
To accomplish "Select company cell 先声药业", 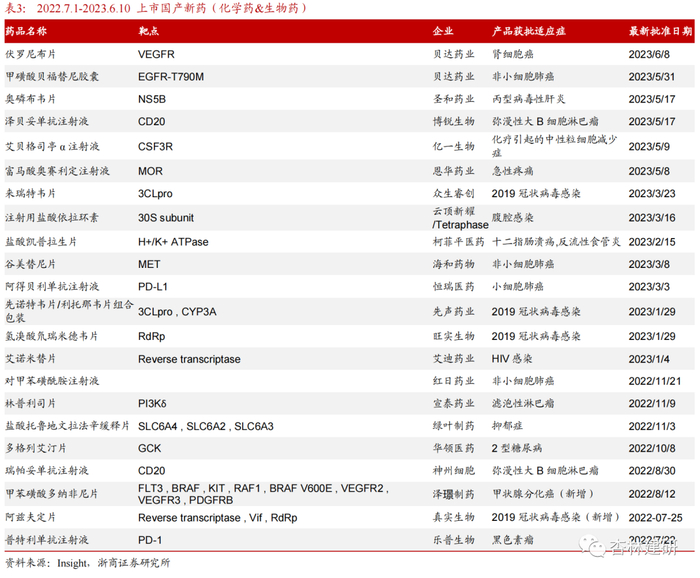I will [x=454, y=312].
